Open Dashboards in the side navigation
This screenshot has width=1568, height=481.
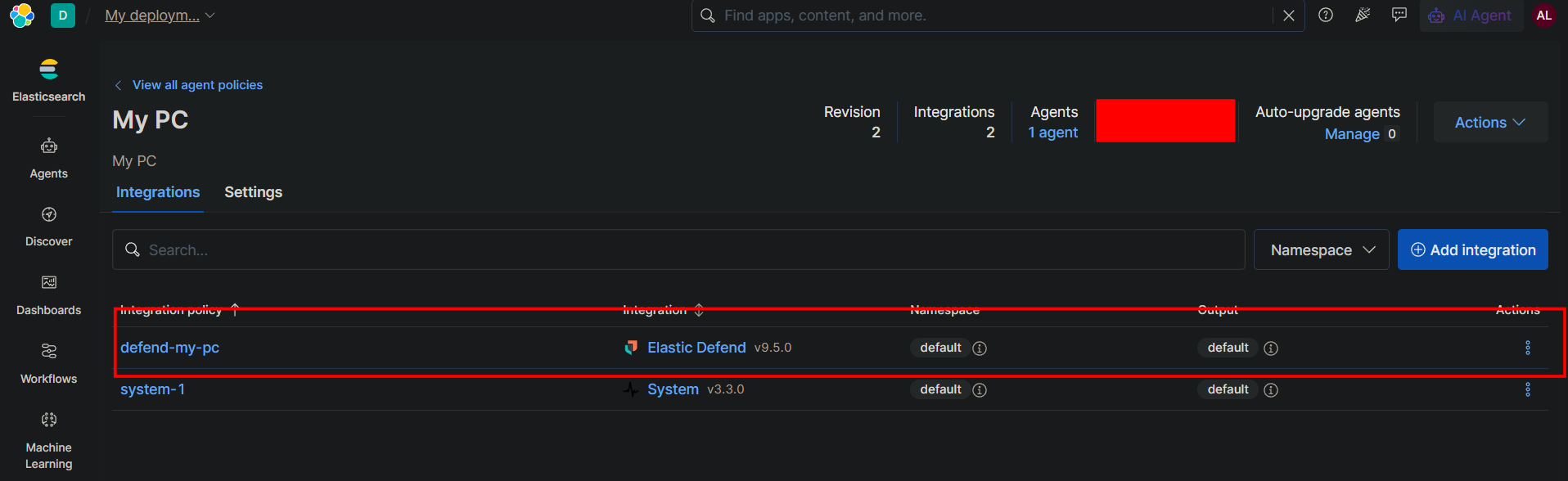pos(49,295)
